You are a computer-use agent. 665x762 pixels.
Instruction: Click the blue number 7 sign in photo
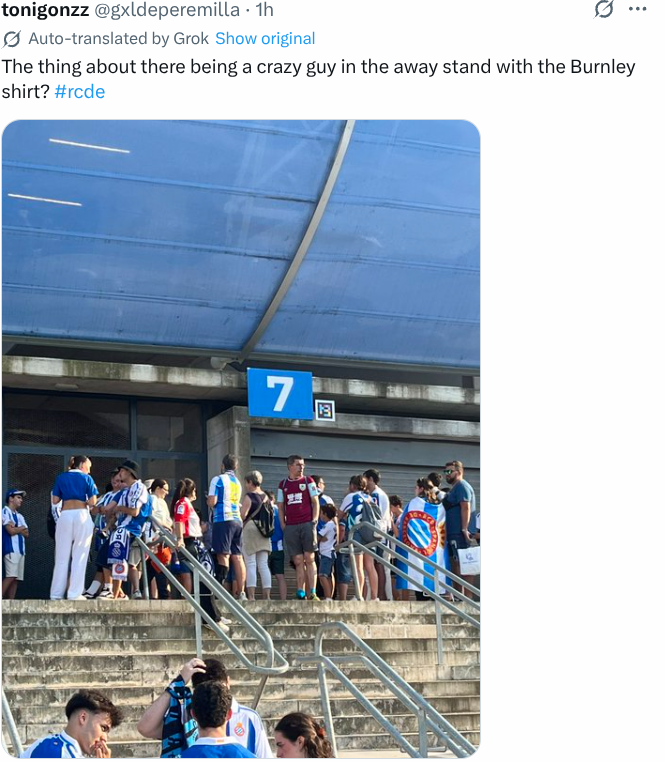click(280, 394)
